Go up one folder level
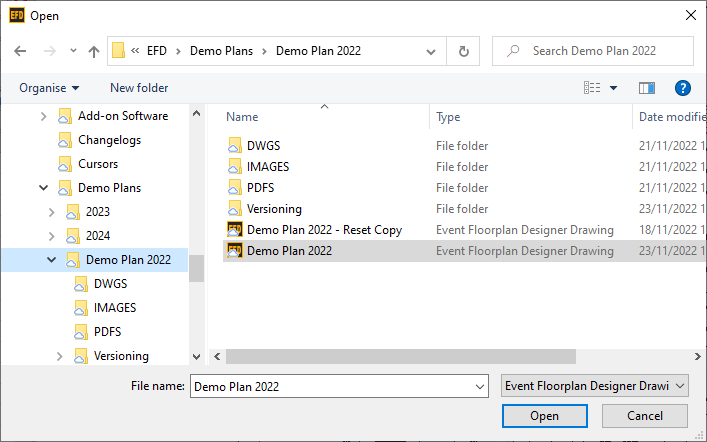Image resolution: width=707 pixels, height=442 pixels. (x=94, y=51)
